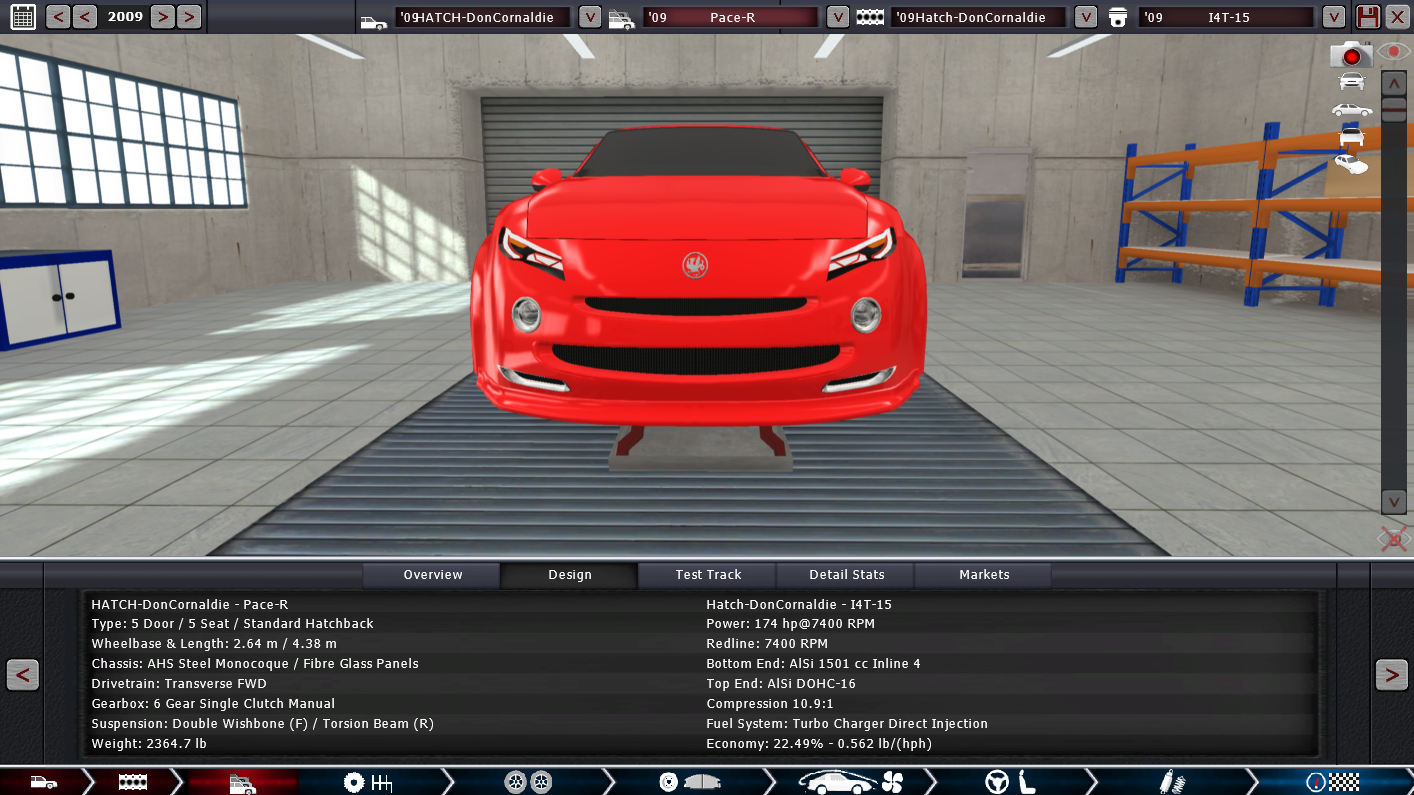Save the design with the floppy disk icon
Image resolution: width=1414 pixels, height=795 pixels.
(x=1367, y=17)
